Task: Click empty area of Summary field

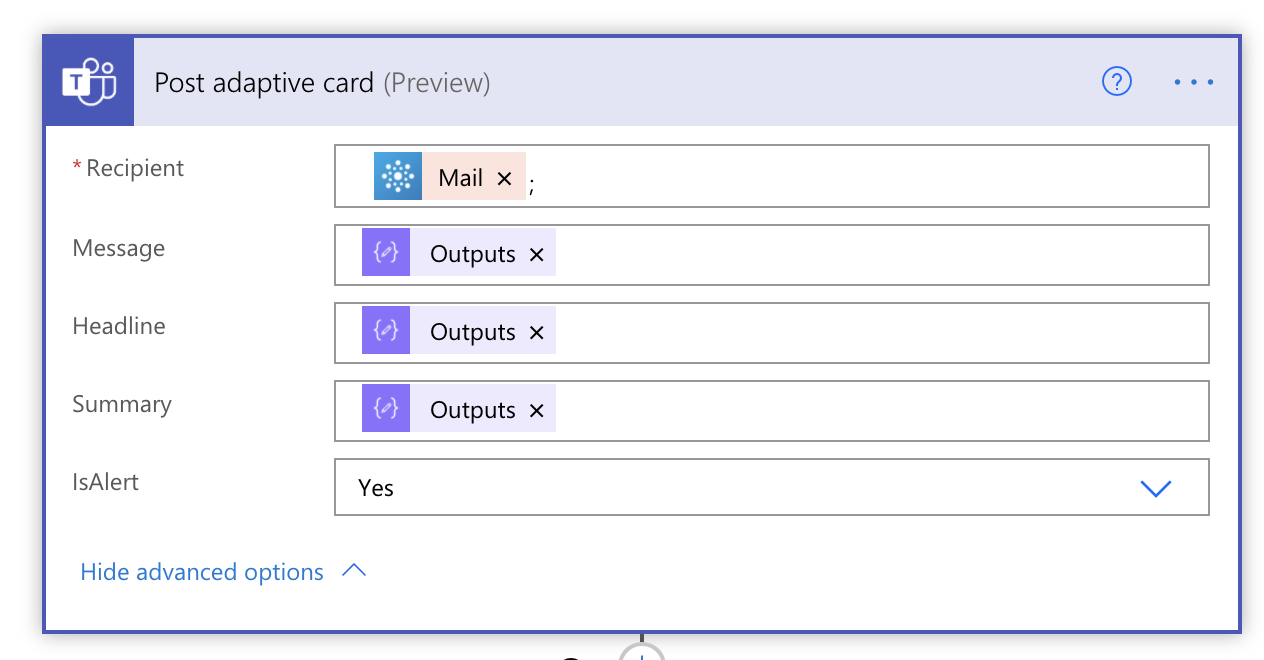Action: pyautogui.click(x=880, y=411)
